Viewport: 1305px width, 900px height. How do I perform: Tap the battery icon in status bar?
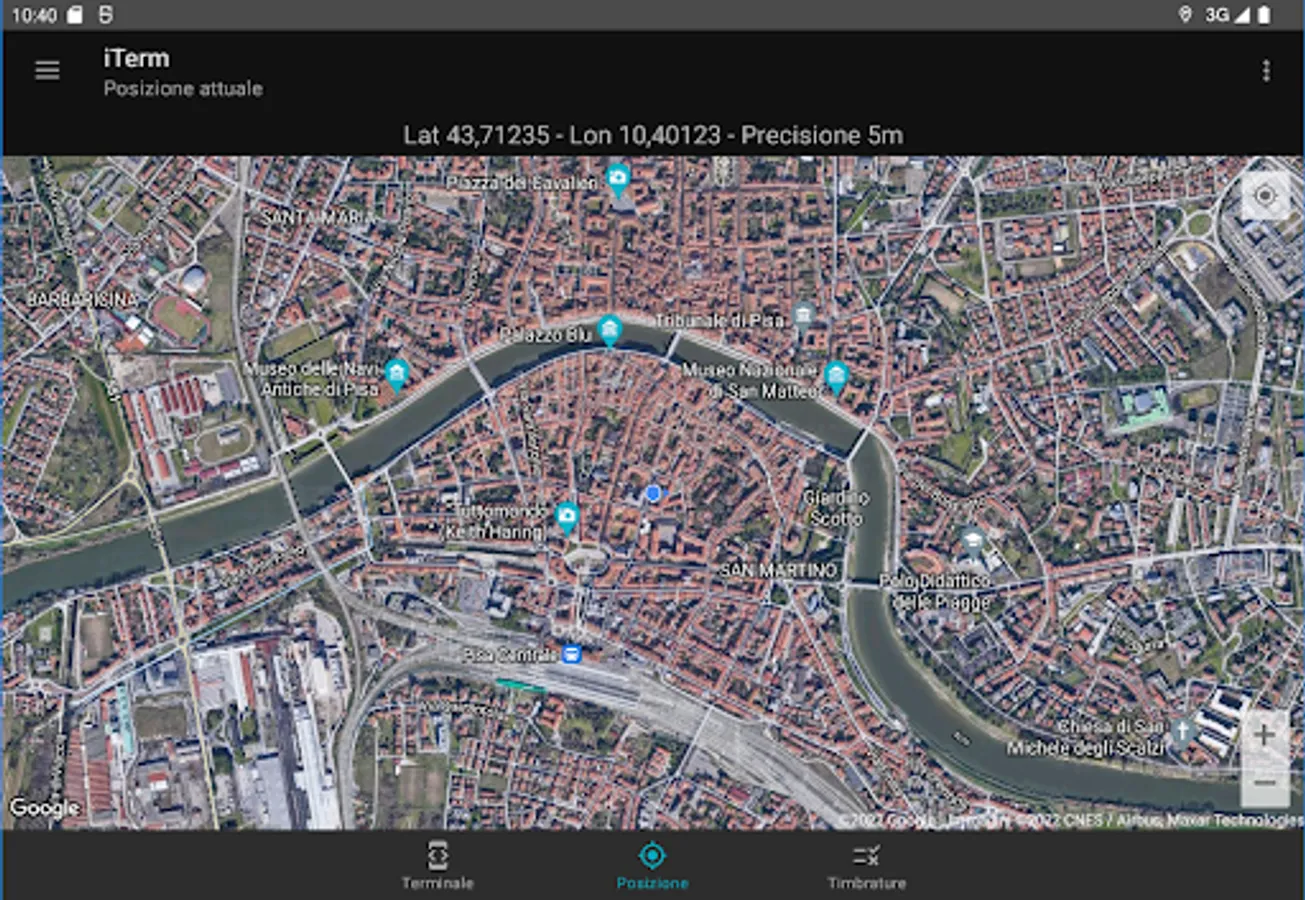point(1264,14)
